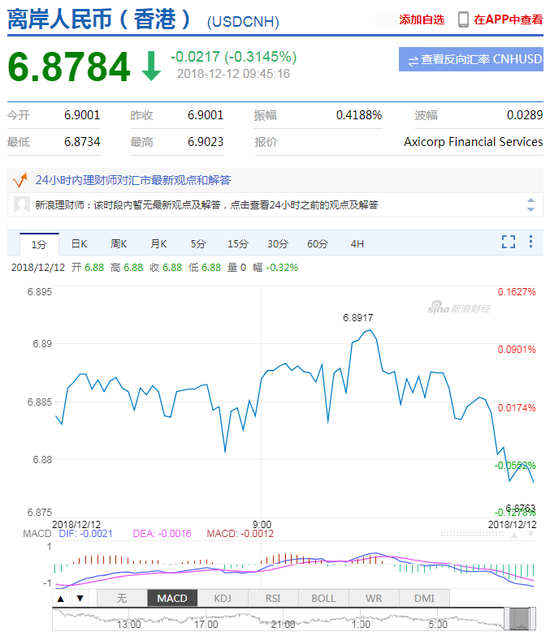Switch to 周K chart tab

coord(118,244)
